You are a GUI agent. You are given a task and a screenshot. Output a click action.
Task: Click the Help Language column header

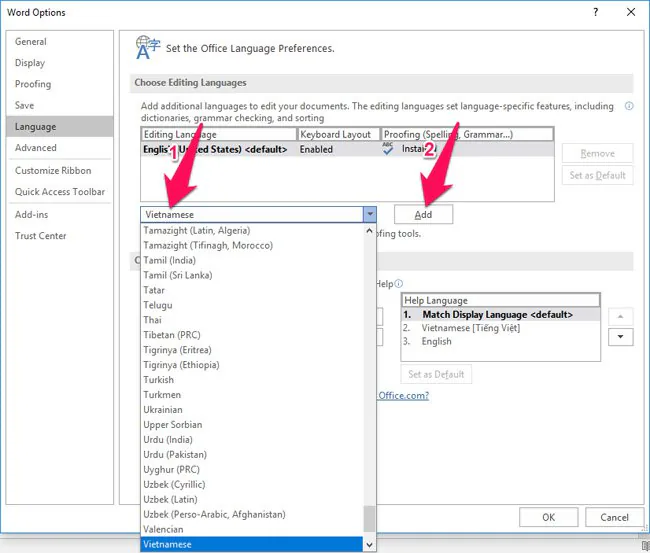point(500,300)
